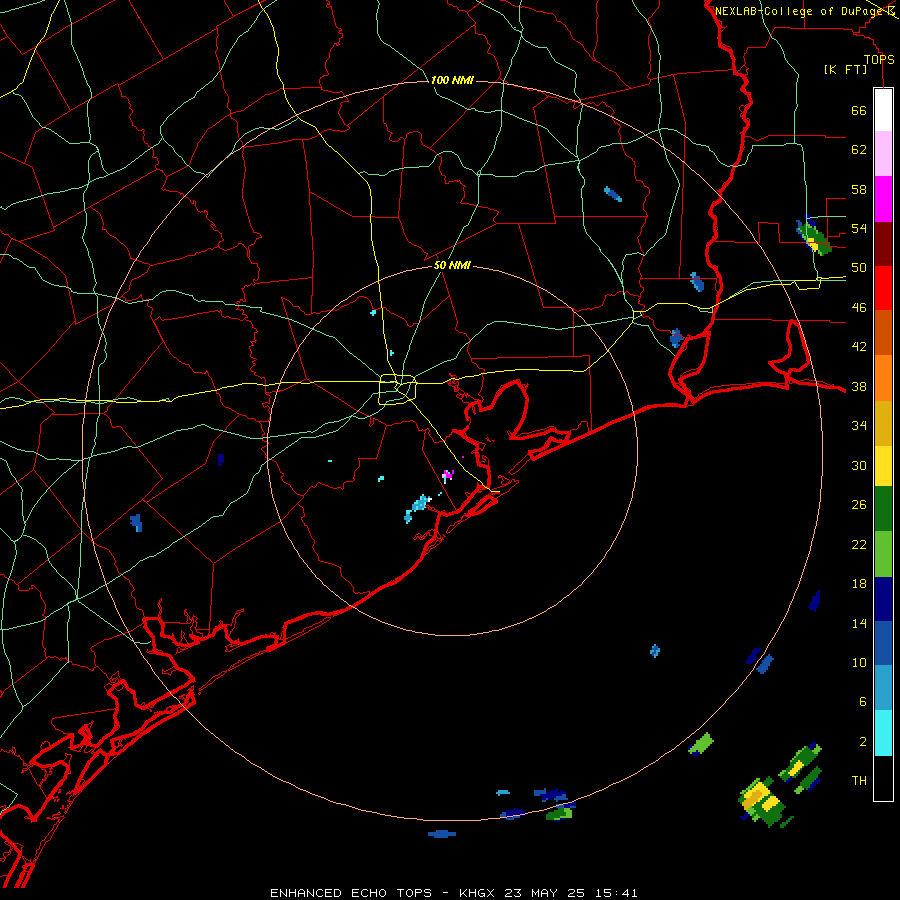Click the '54' legend value
Image resolution: width=900 pixels, height=900 pixels.
pyautogui.click(x=859, y=228)
